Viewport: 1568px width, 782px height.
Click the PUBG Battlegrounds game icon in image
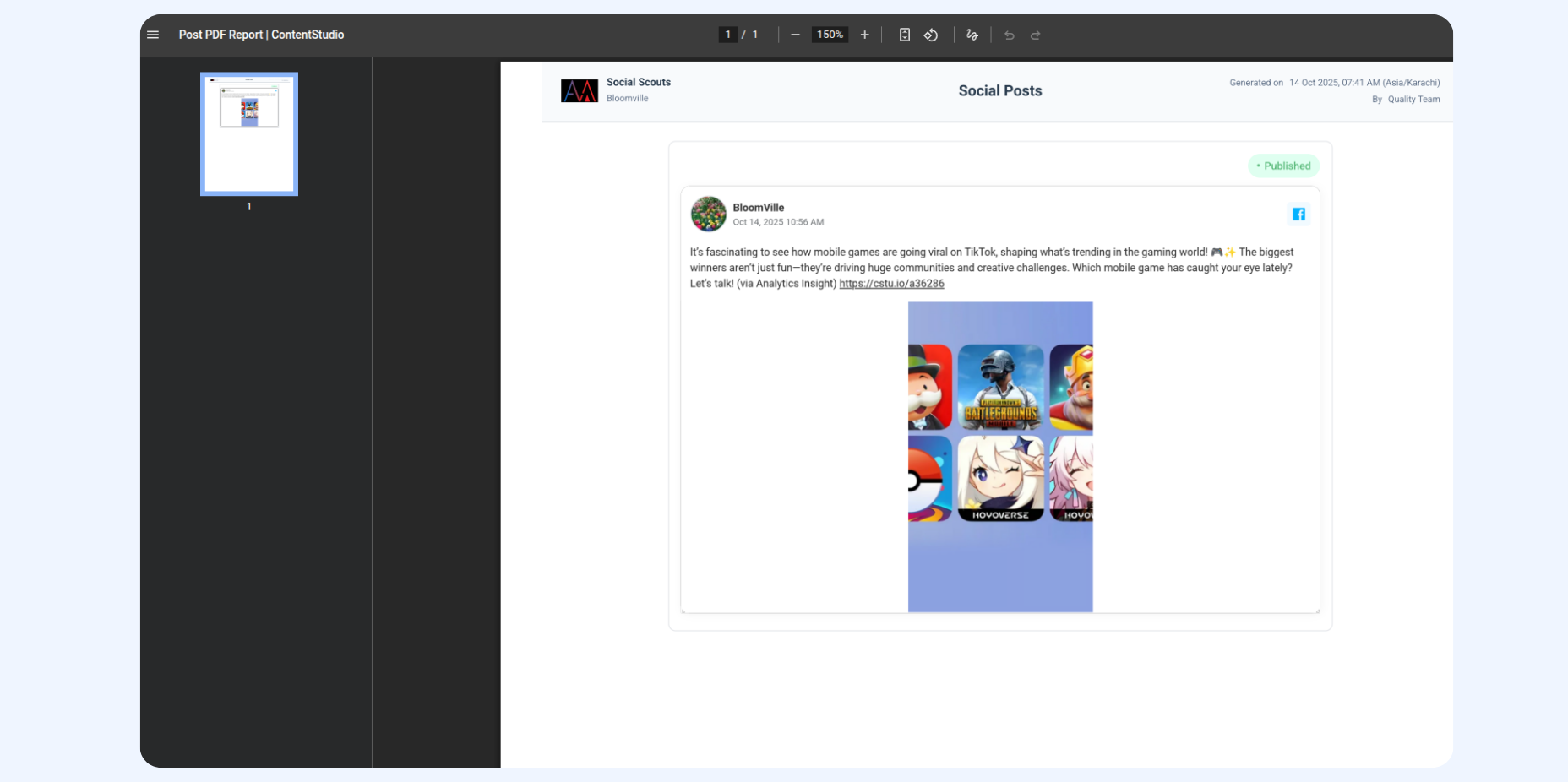(x=1000, y=388)
